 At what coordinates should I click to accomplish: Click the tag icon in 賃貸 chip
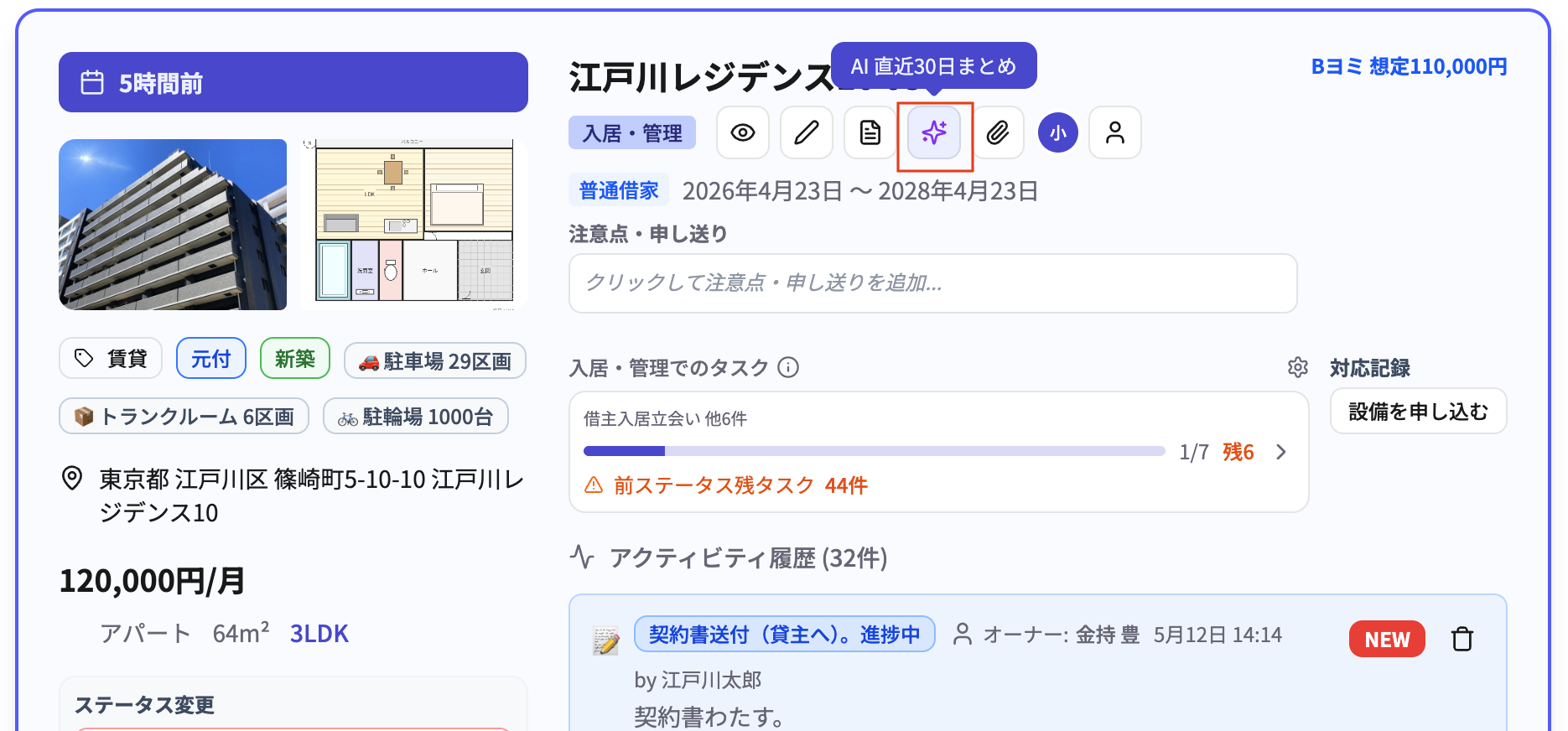pos(84,359)
